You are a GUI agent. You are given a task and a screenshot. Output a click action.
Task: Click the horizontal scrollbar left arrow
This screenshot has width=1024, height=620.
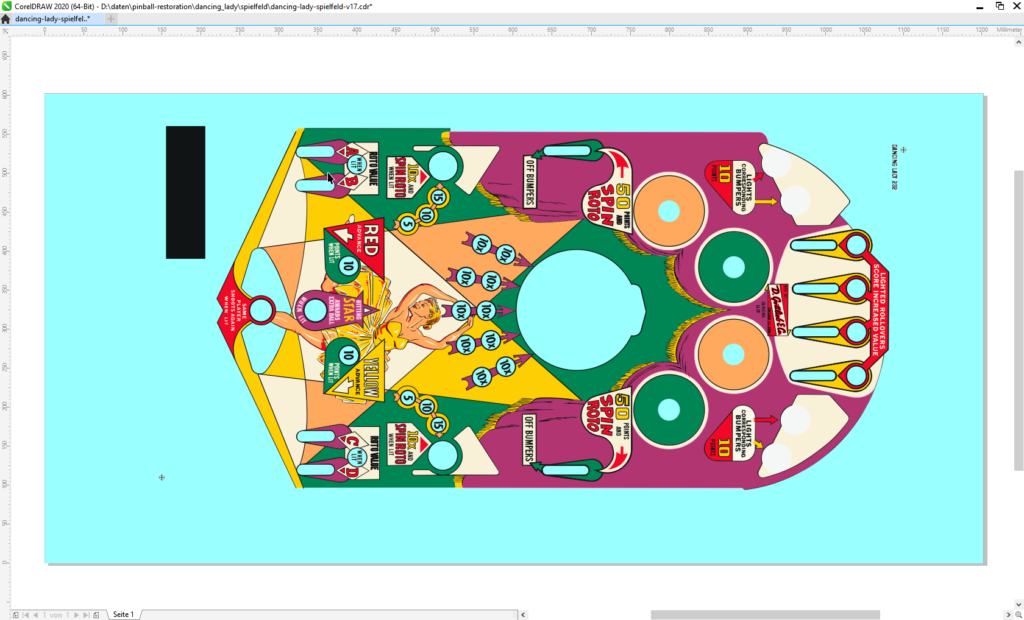(522, 615)
